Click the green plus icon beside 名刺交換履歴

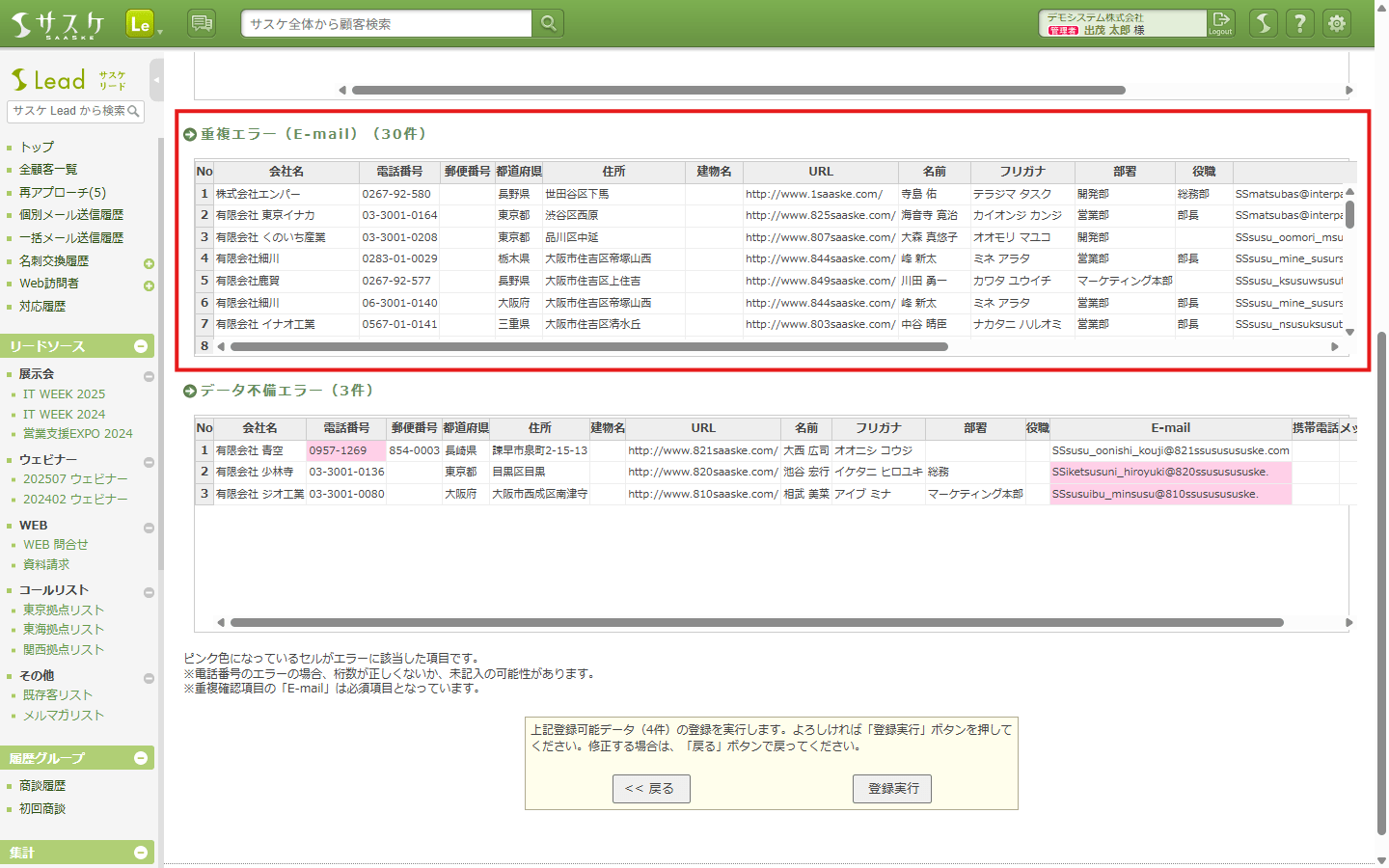149,263
